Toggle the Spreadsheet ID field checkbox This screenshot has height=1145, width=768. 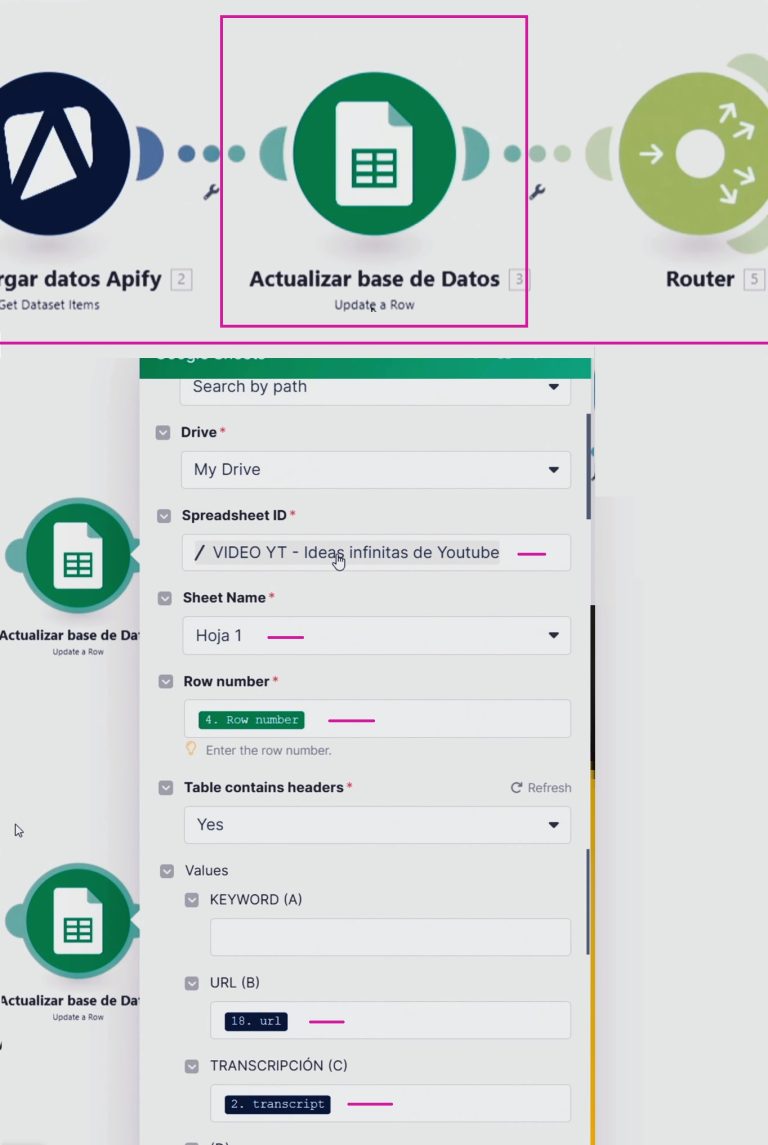(x=164, y=516)
